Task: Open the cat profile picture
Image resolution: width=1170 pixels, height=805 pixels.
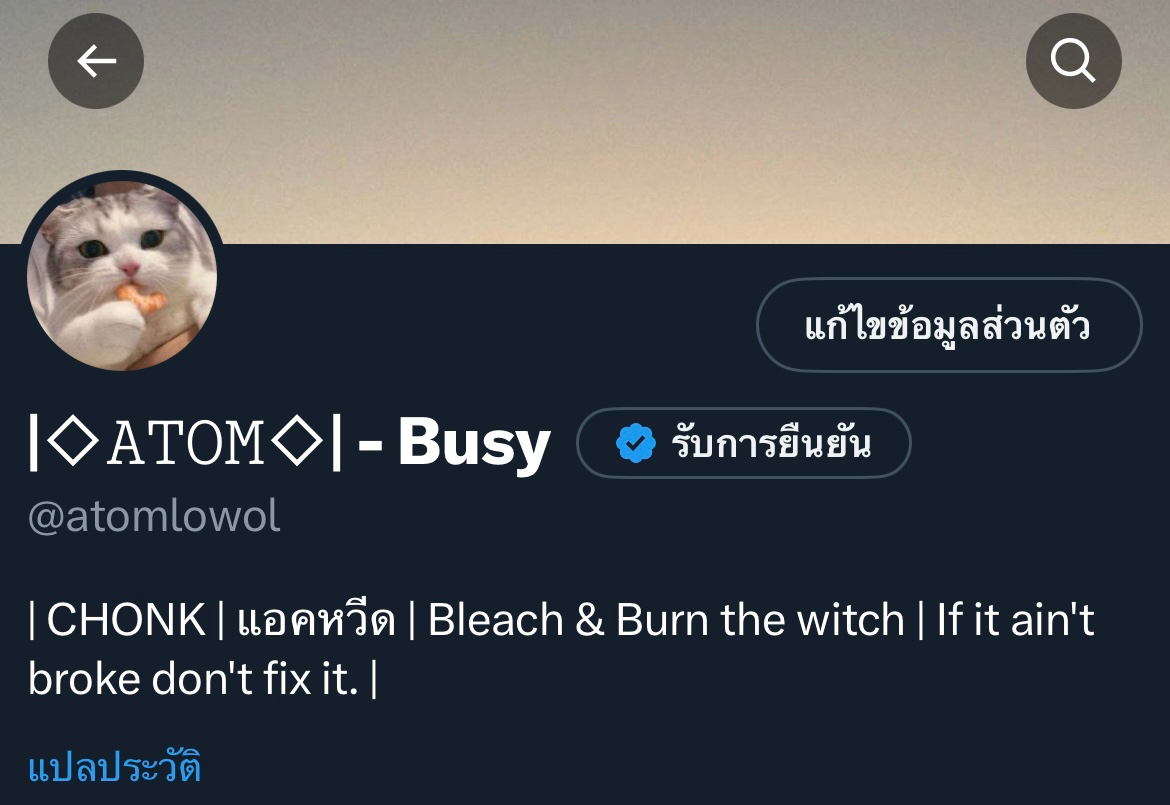Action: 122,275
